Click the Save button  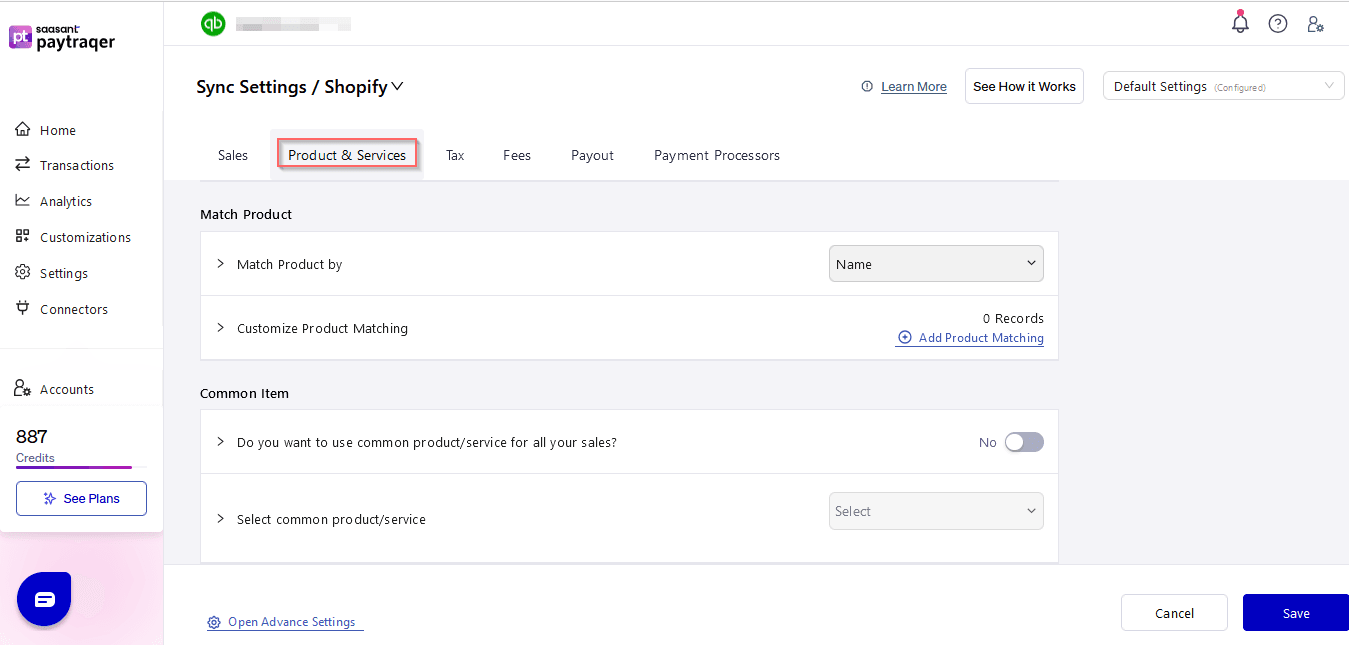pos(1295,613)
